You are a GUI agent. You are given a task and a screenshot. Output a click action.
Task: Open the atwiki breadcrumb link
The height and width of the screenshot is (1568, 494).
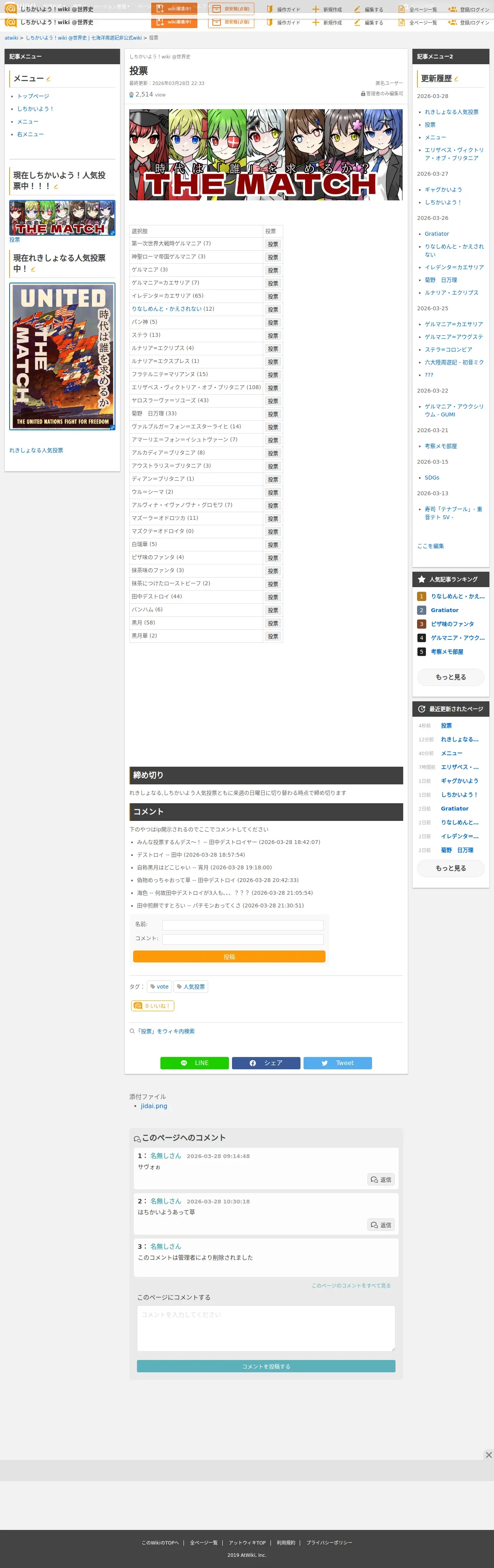click(12, 38)
